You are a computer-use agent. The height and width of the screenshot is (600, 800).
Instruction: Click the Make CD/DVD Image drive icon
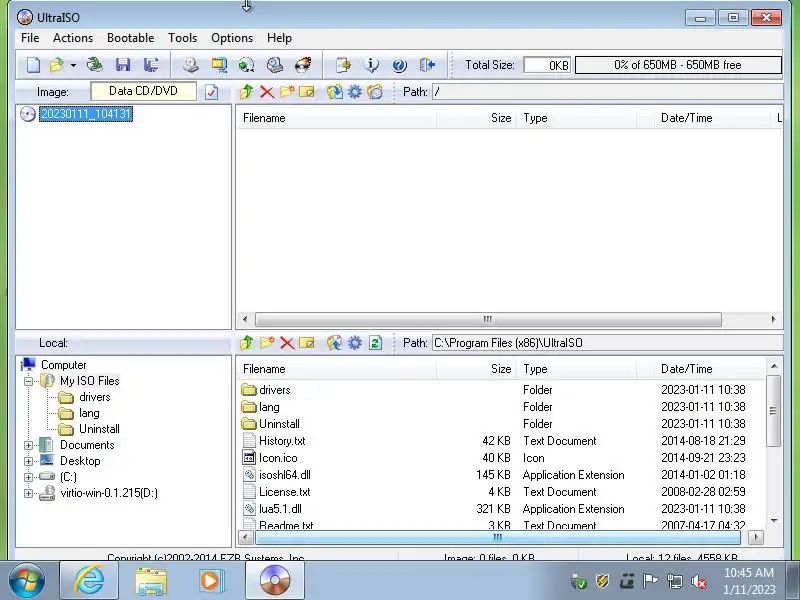(x=191, y=65)
